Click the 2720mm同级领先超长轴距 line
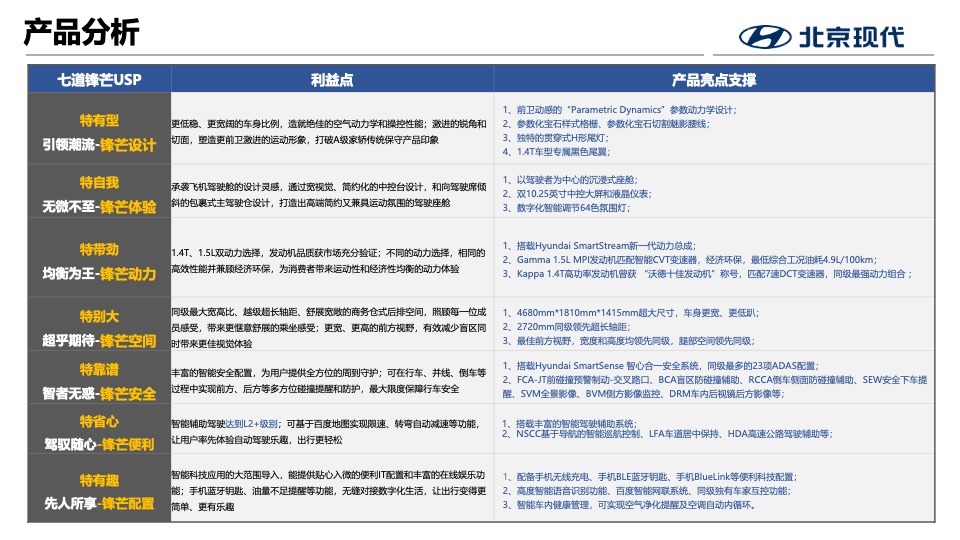The height and width of the screenshot is (540, 960). (566, 327)
